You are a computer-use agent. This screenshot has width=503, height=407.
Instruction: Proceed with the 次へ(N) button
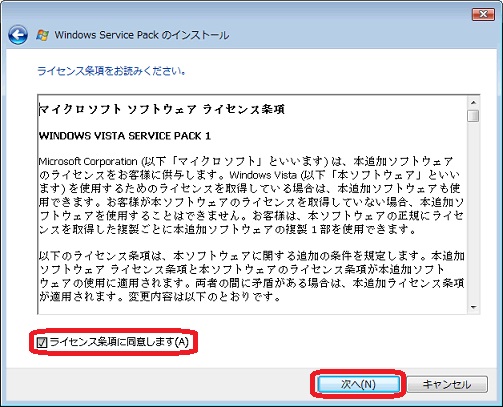tap(358, 384)
